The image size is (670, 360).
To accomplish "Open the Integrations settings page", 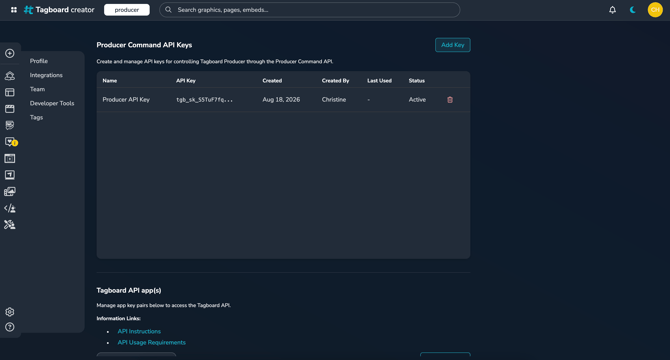I will [46, 75].
